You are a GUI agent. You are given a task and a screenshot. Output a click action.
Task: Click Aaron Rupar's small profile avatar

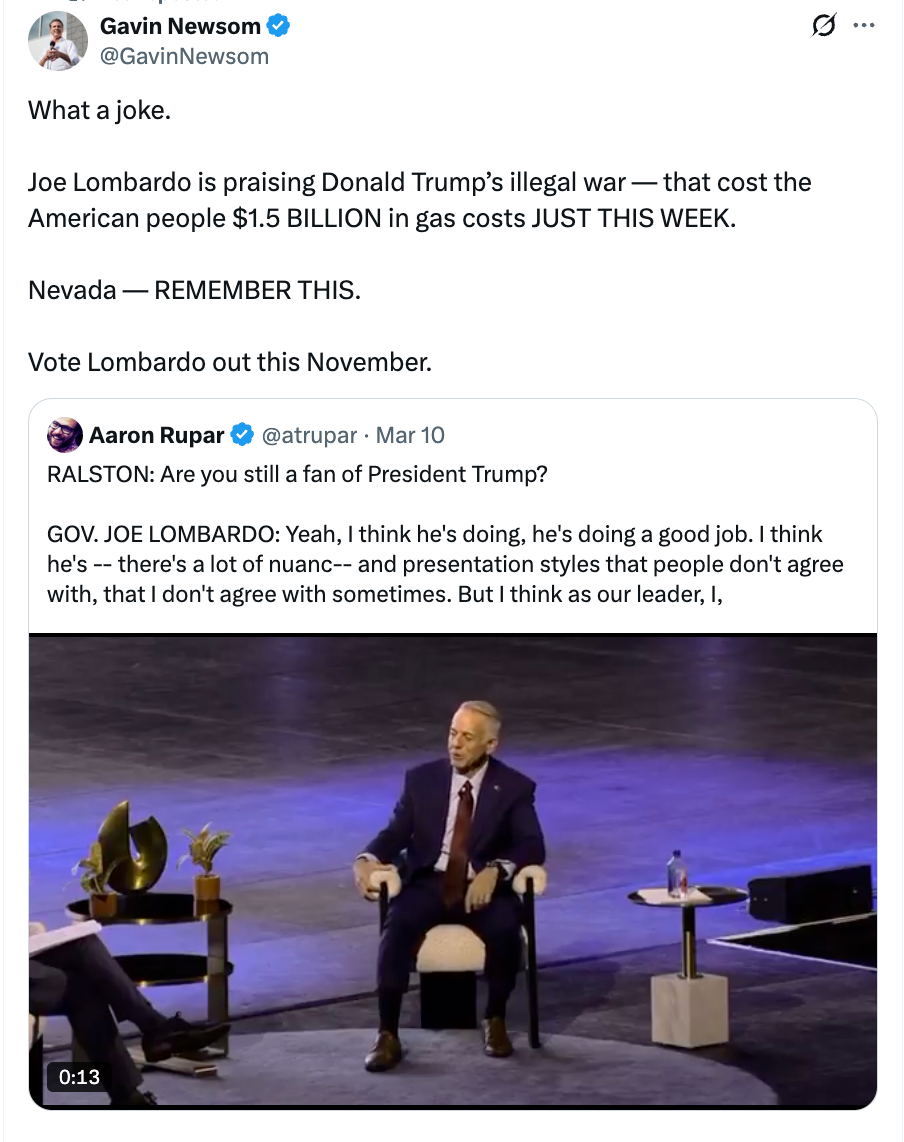tap(65, 435)
